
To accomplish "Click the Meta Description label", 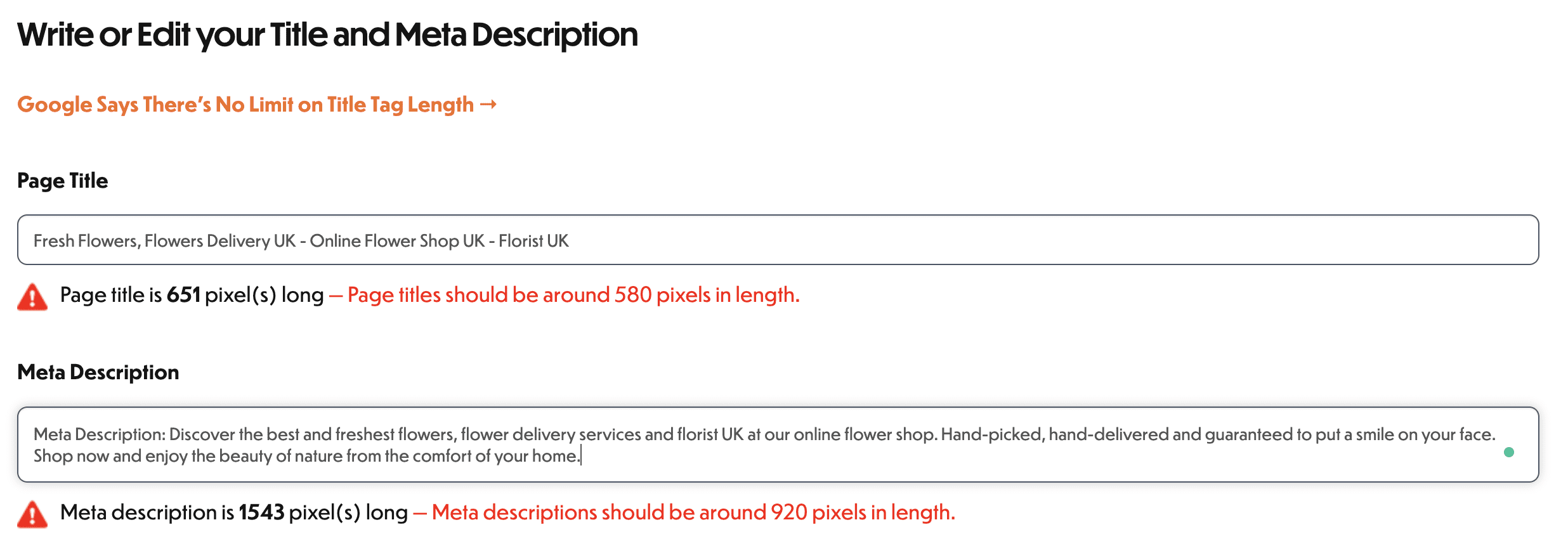I will pyautogui.click(x=99, y=372).
